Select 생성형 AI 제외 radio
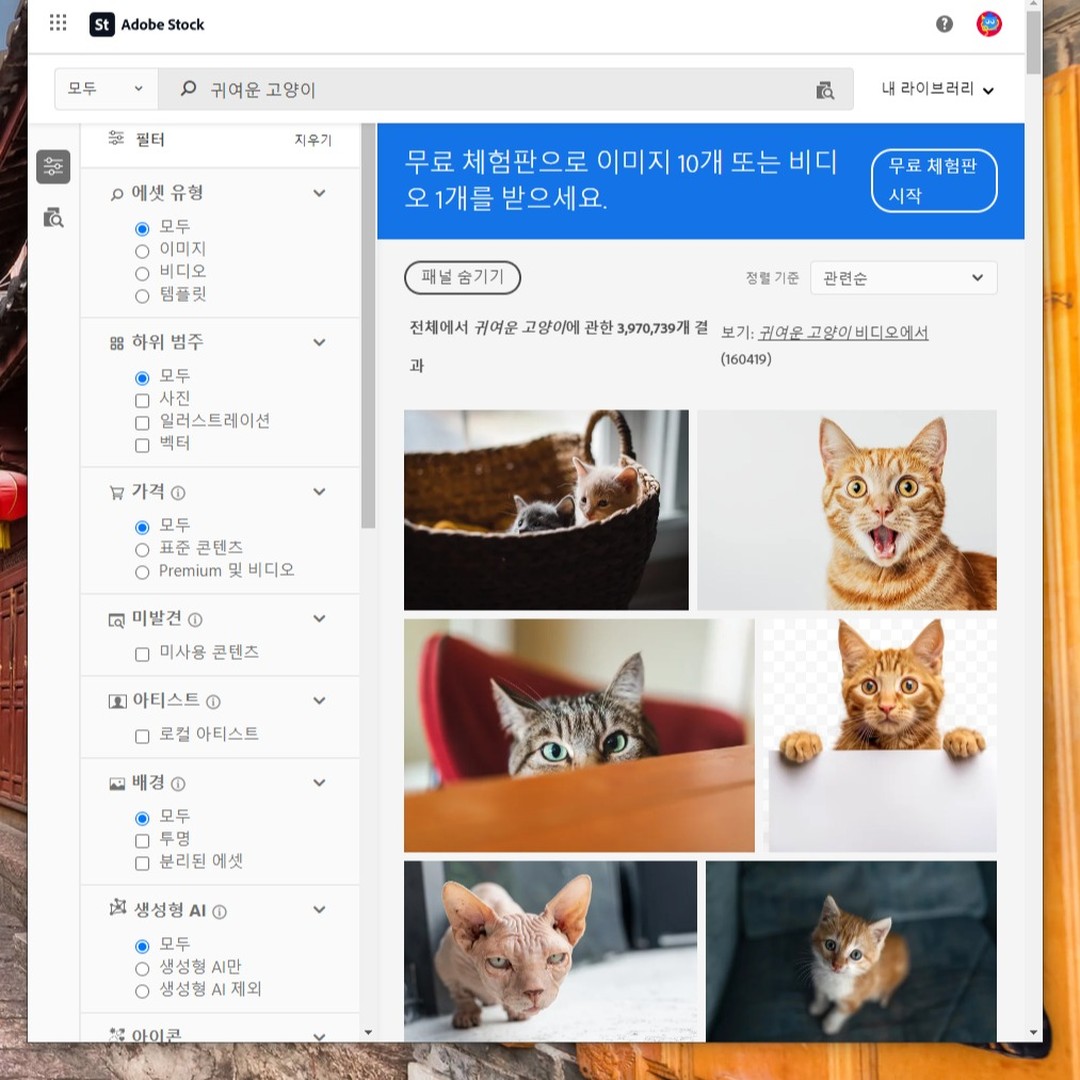1080x1080 pixels. (x=142, y=991)
